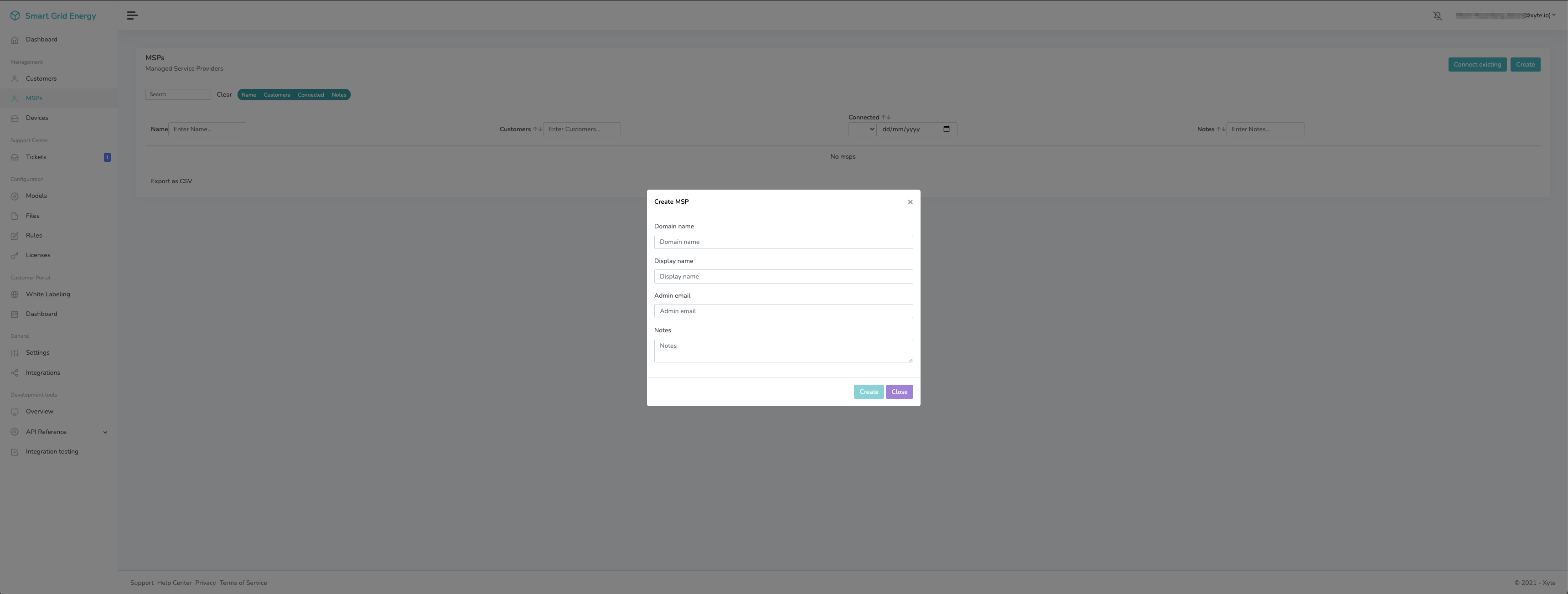Open calendar picker in Connected date field
This screenshot has height=594, width=1568.
coord(946,129)
